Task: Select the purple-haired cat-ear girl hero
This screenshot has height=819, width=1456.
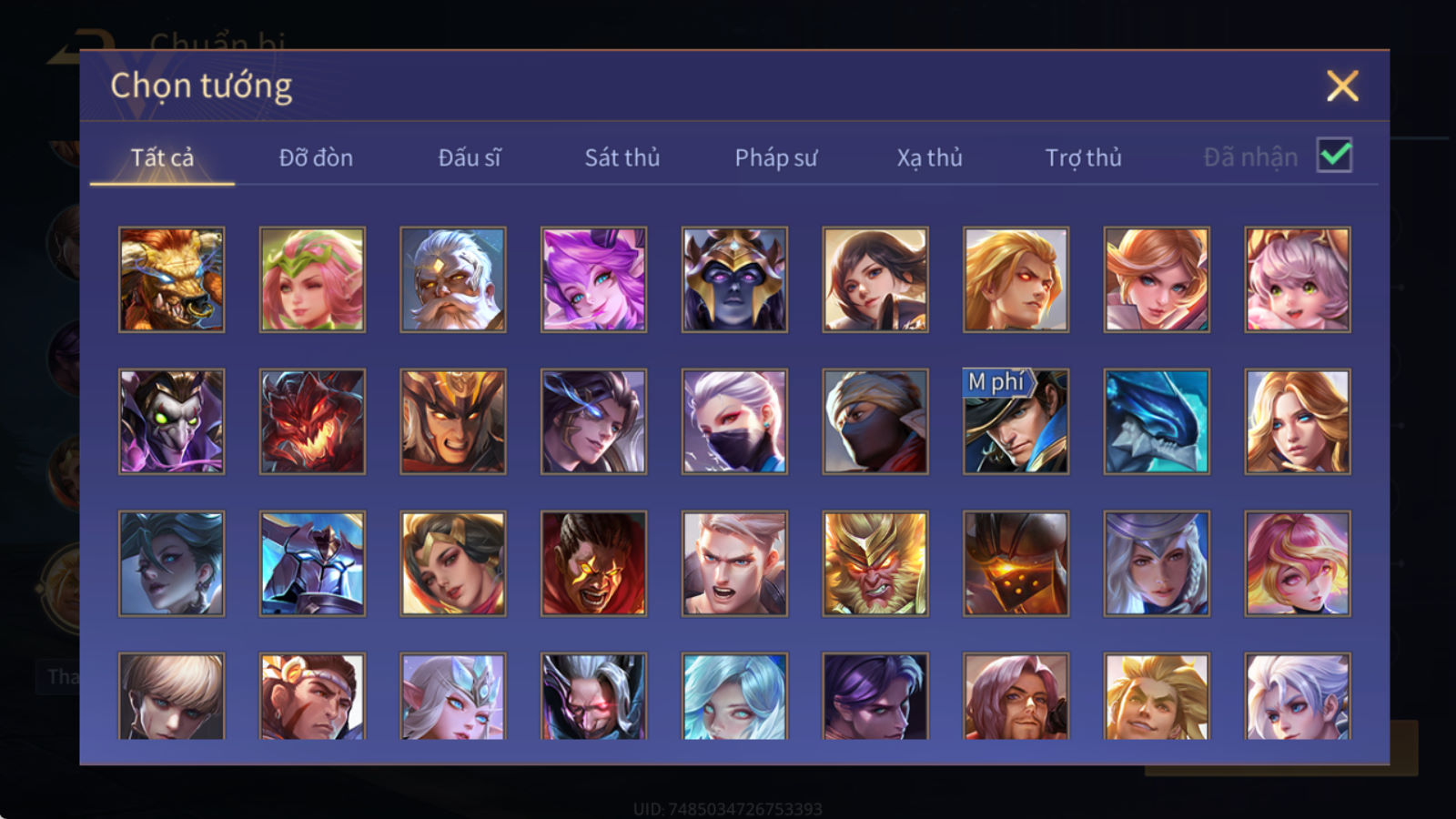Action: 593,279
